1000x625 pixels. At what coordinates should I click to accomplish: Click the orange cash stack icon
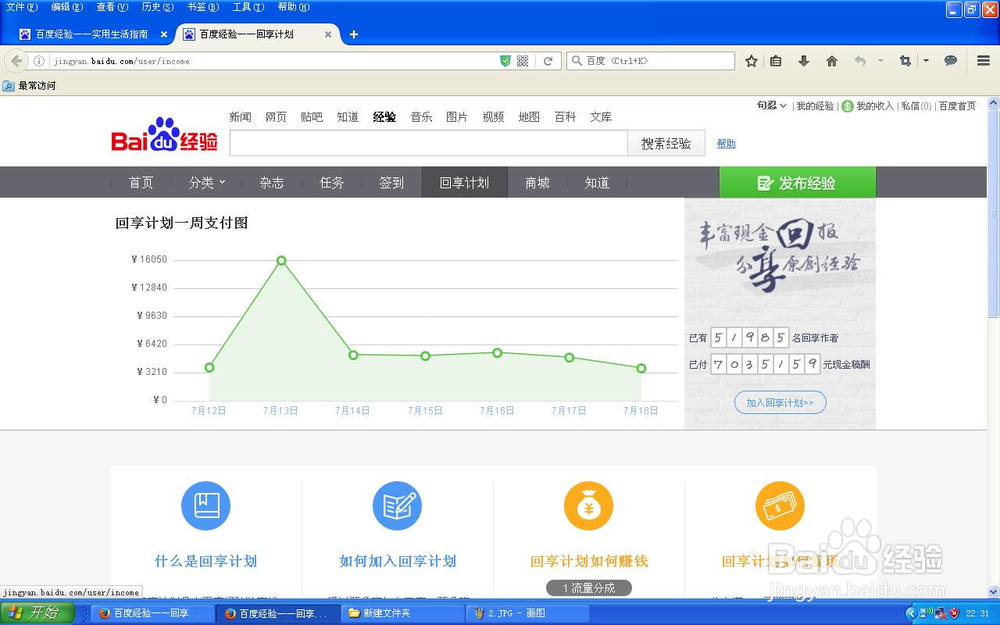(x=779, y=506)
